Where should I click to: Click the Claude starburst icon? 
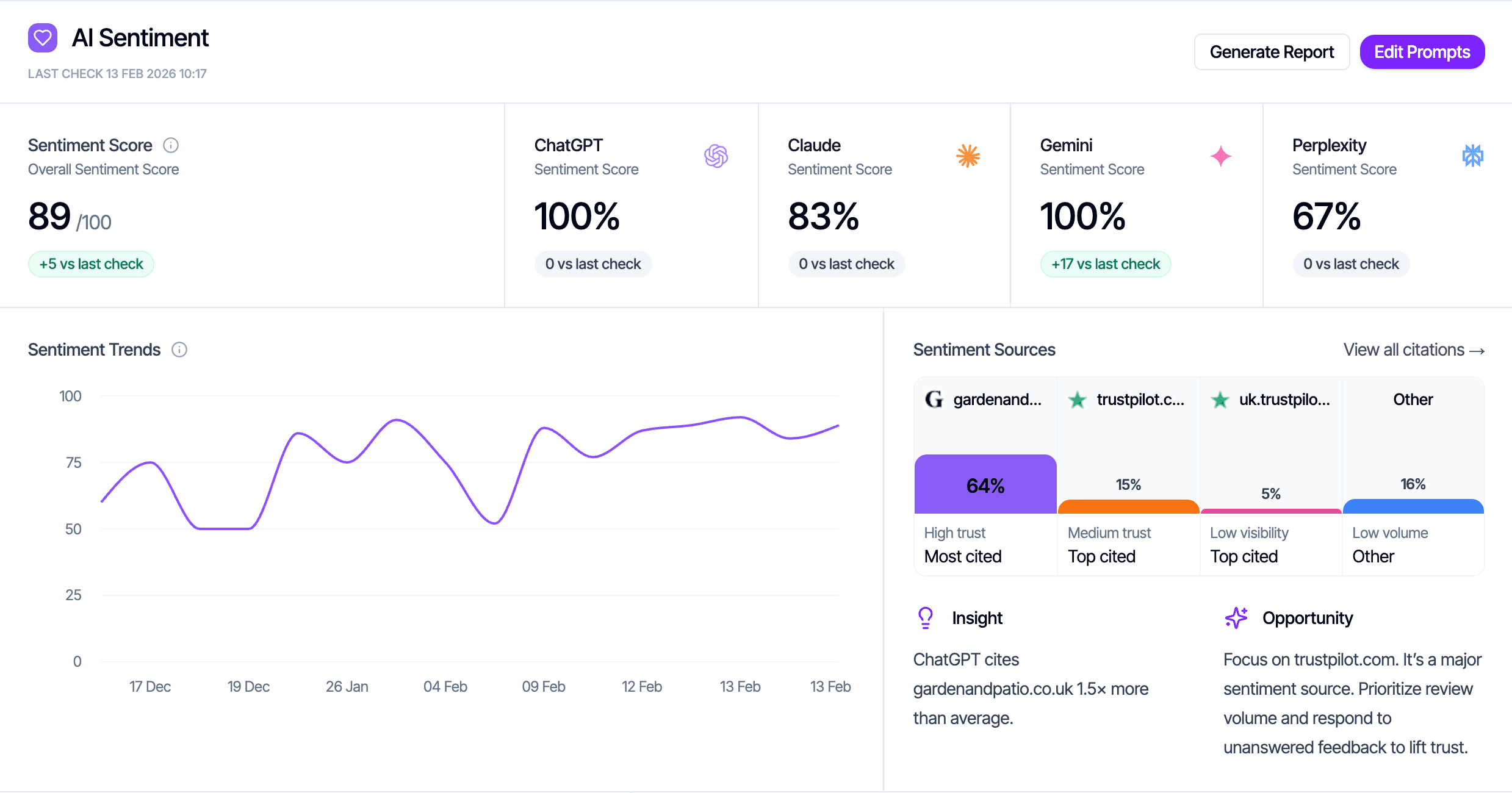click(x=968, y=156)
